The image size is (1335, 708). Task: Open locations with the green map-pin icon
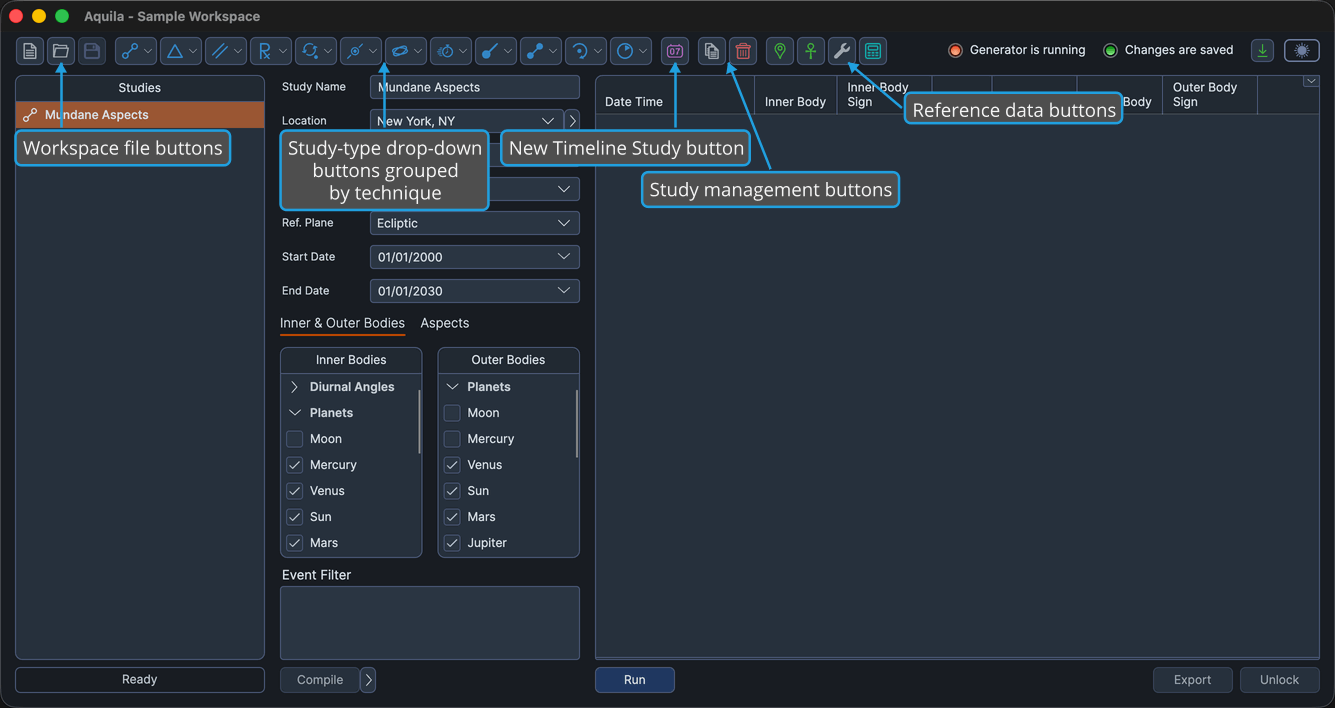[x=780, y=51]
